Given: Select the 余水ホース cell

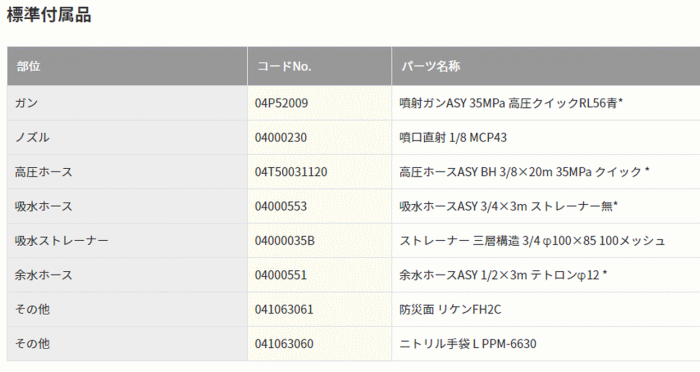Looking at the screenshot, I should pyautogui.click(x=127, y=275).
